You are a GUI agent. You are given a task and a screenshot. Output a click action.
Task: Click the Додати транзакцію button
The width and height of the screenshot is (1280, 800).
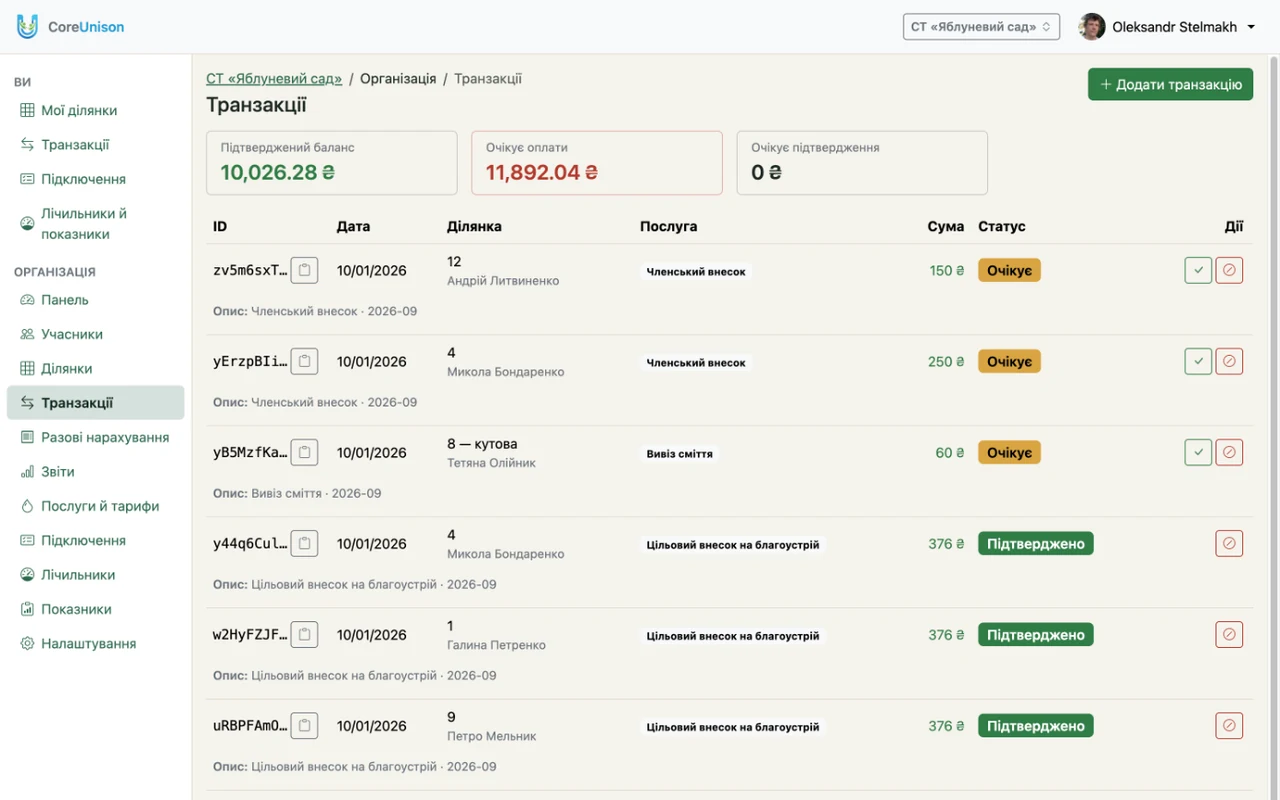1170,85
